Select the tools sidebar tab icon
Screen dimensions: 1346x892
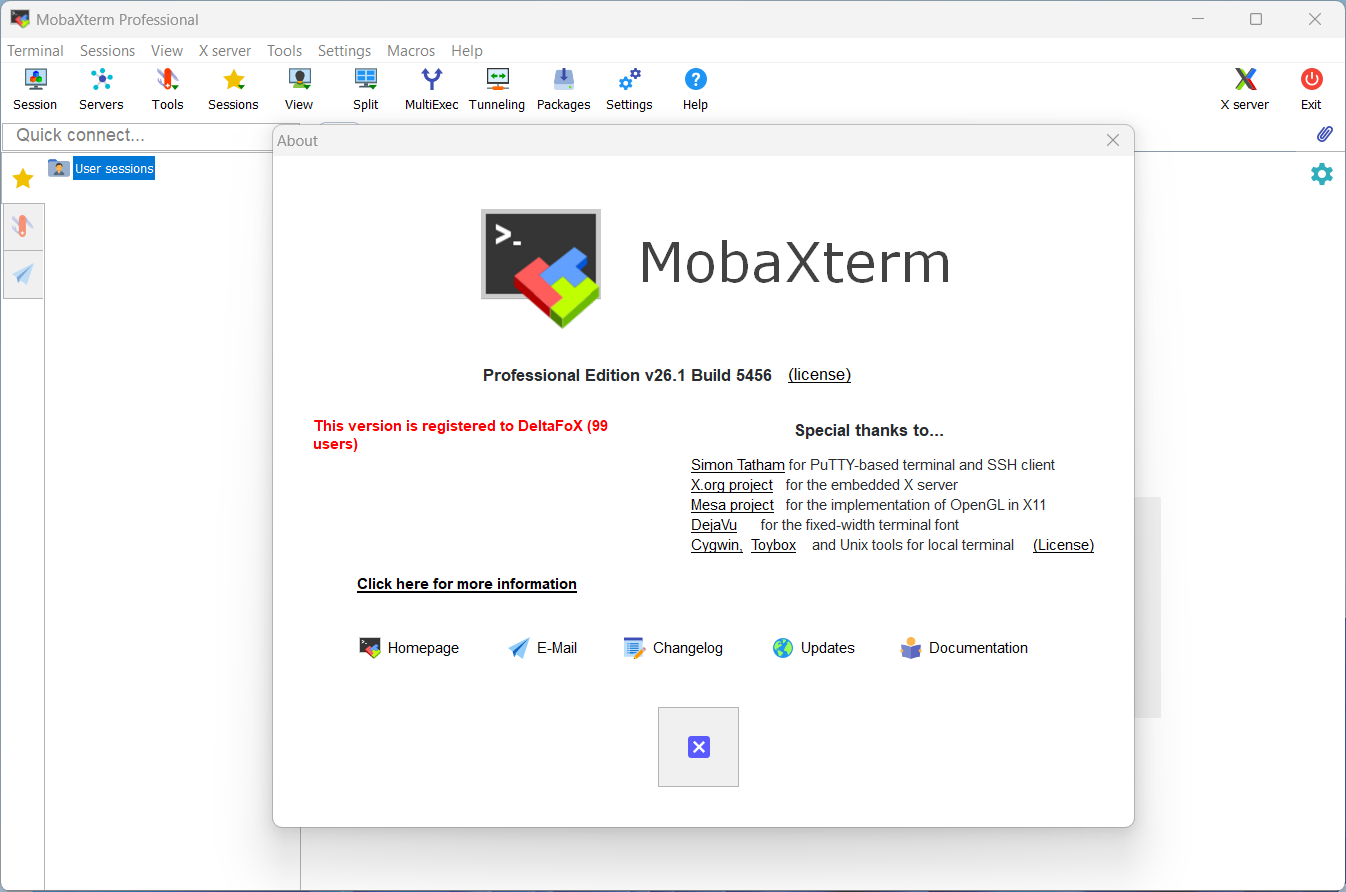[23, 227]
